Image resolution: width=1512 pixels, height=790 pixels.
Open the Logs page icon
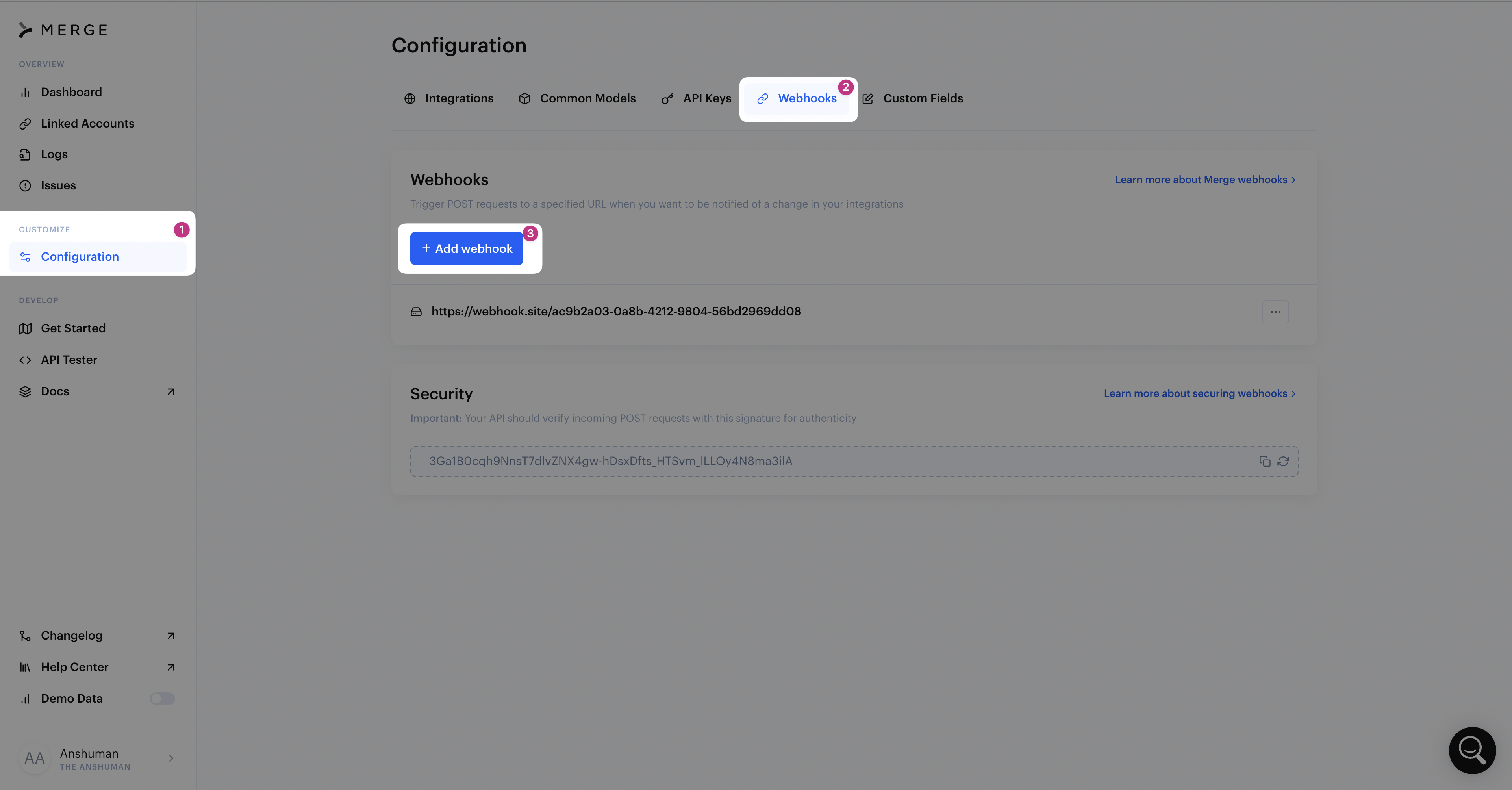[25, 154]
